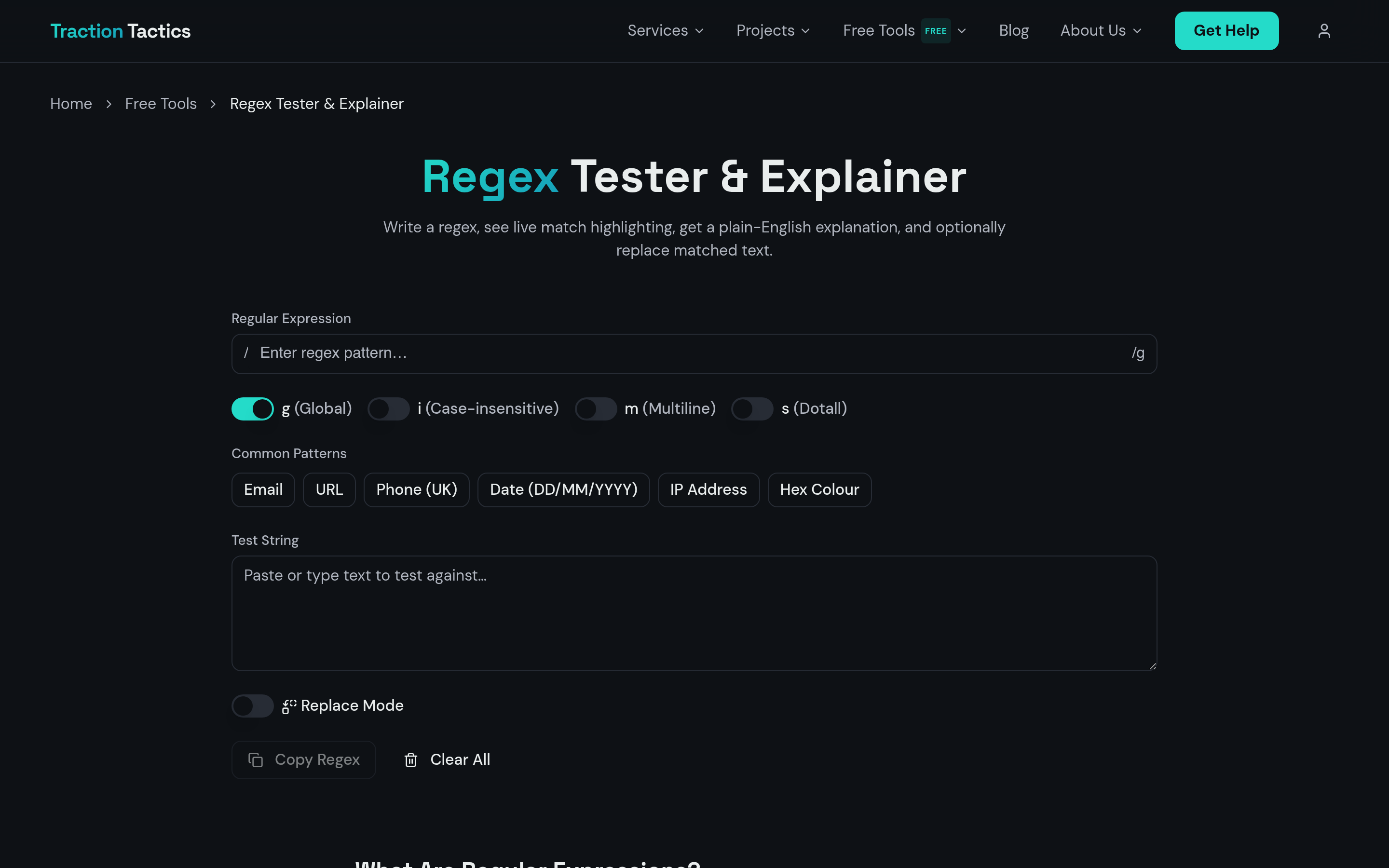The image size is (1389, 868).
Task: Expand the Projects dropdown menu
Action: point(773,31)
